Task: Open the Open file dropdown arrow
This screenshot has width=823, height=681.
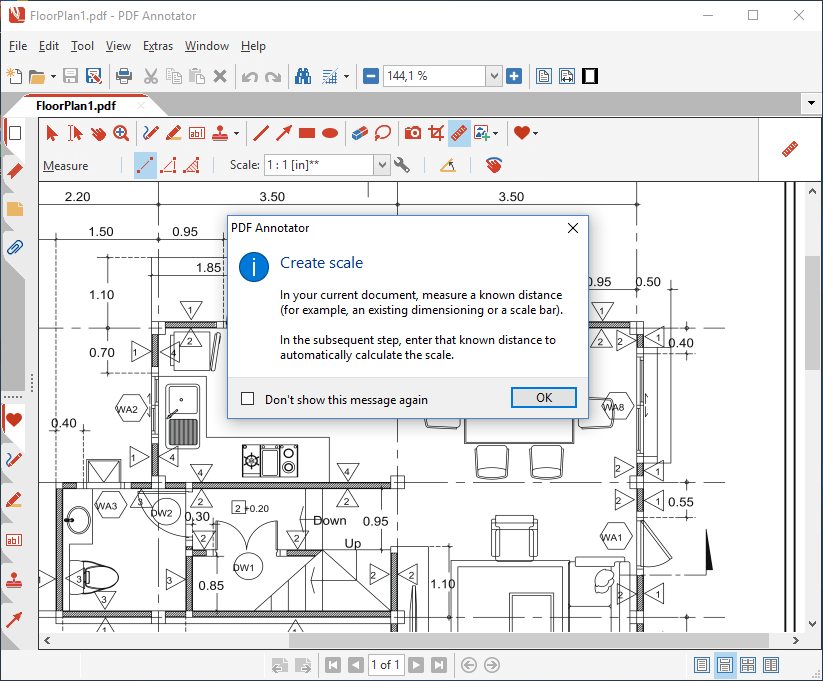Action: [x=53, y=77]
